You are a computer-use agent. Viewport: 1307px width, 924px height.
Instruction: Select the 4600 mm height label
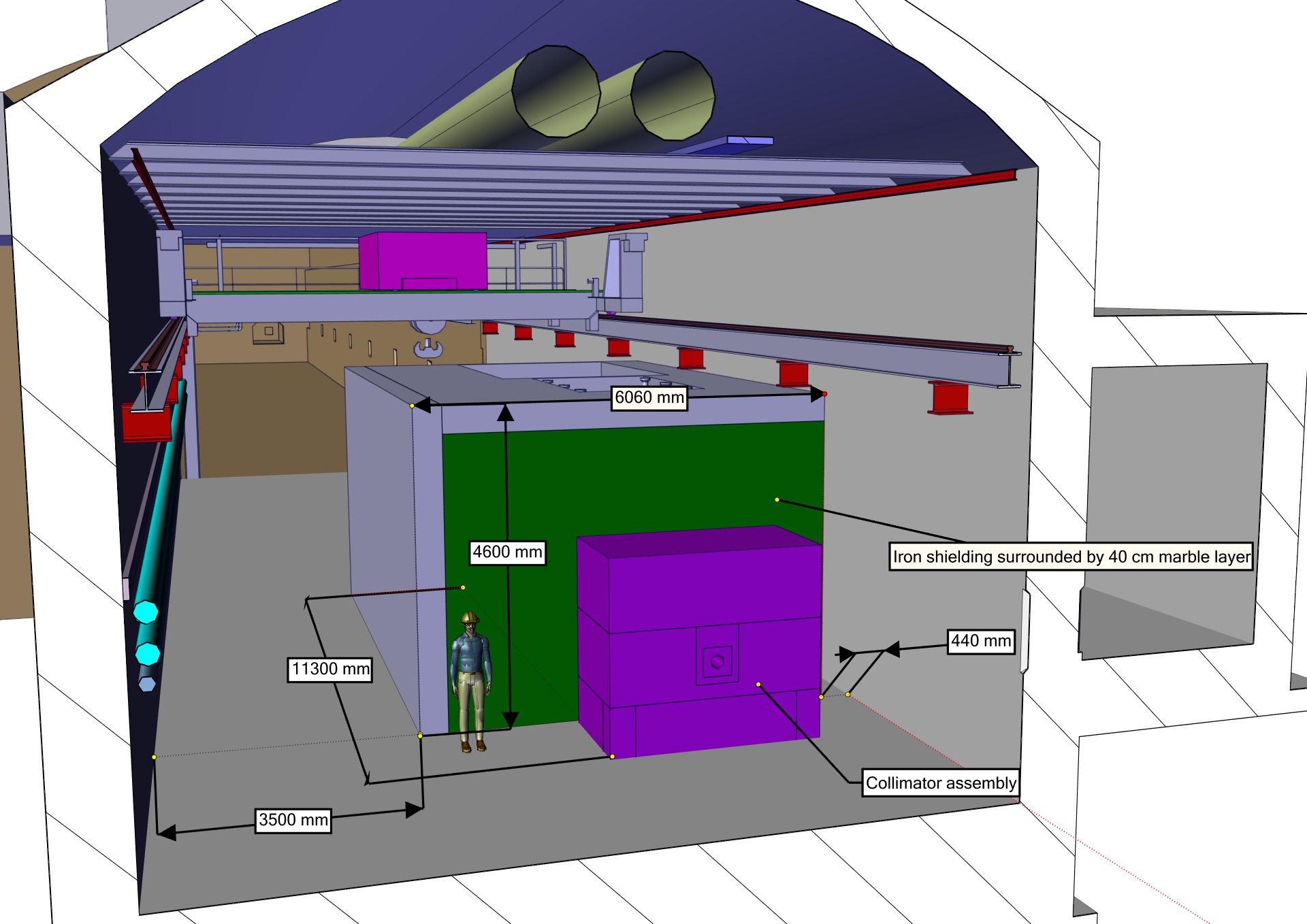click(507, 552)
